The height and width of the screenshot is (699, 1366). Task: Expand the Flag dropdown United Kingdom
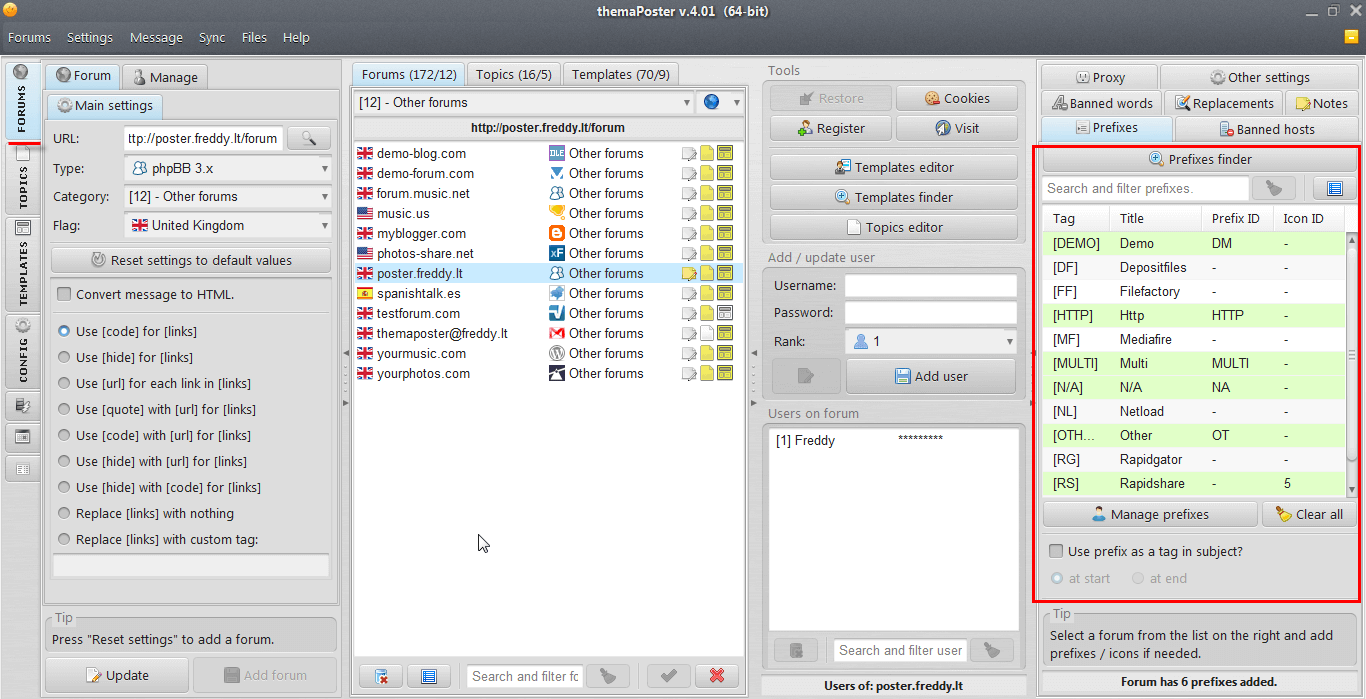228,225
